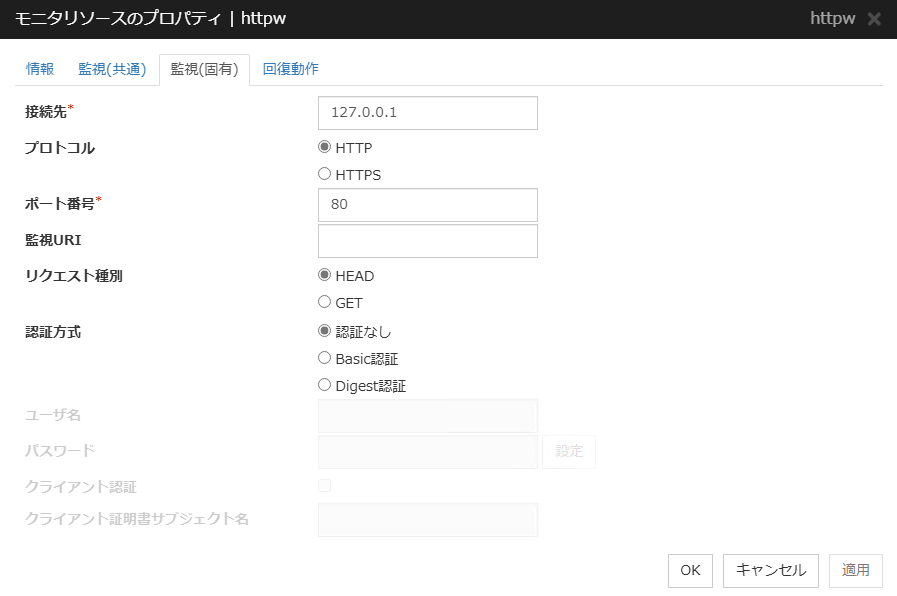Apply changes with the 適用 button

point(856,570)
